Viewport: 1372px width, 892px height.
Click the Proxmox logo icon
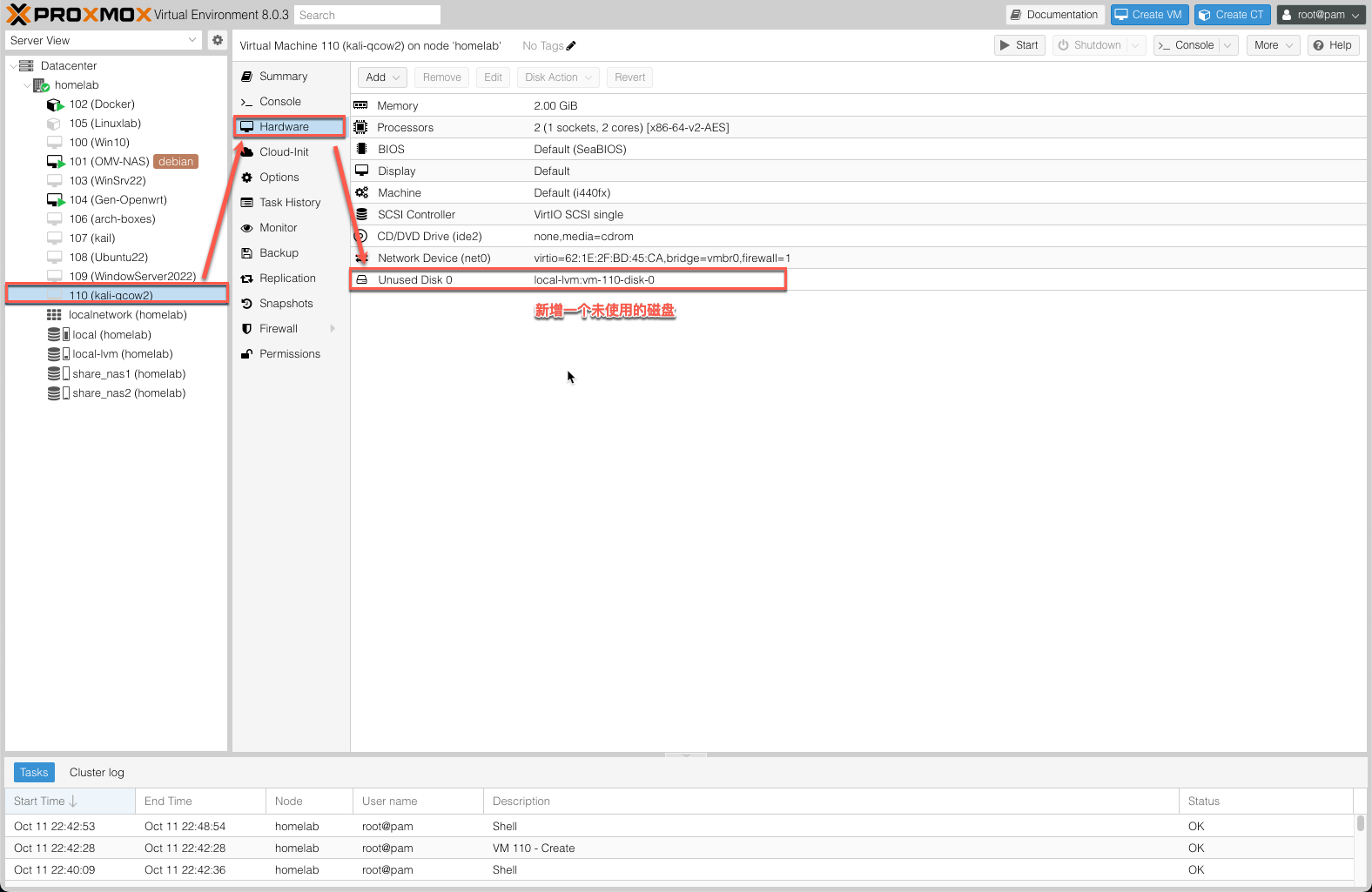[x=18, y=14]
